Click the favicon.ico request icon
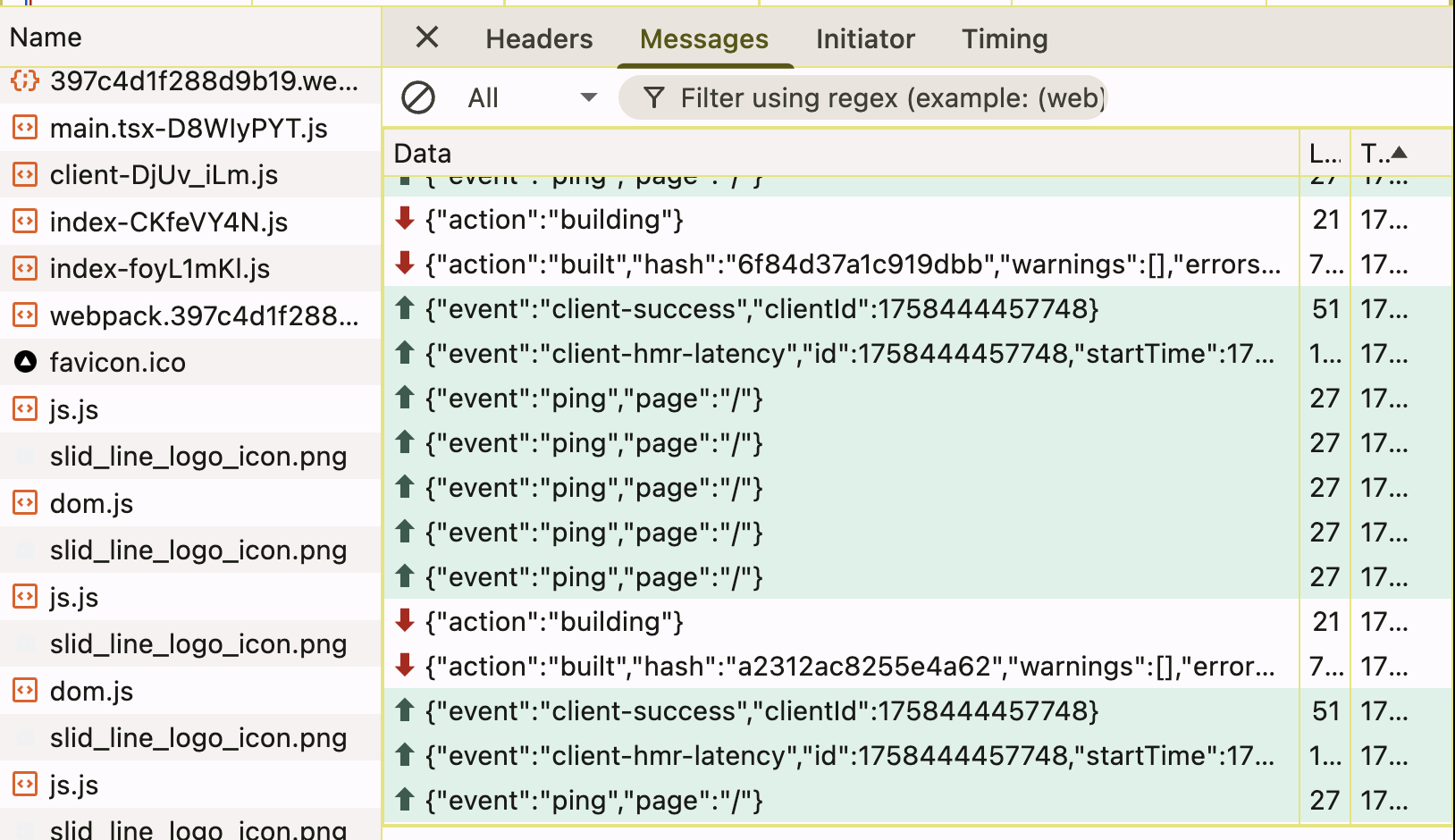This screenshot has width=1455, height=840. pyautogui.click(x=25, y=362)
